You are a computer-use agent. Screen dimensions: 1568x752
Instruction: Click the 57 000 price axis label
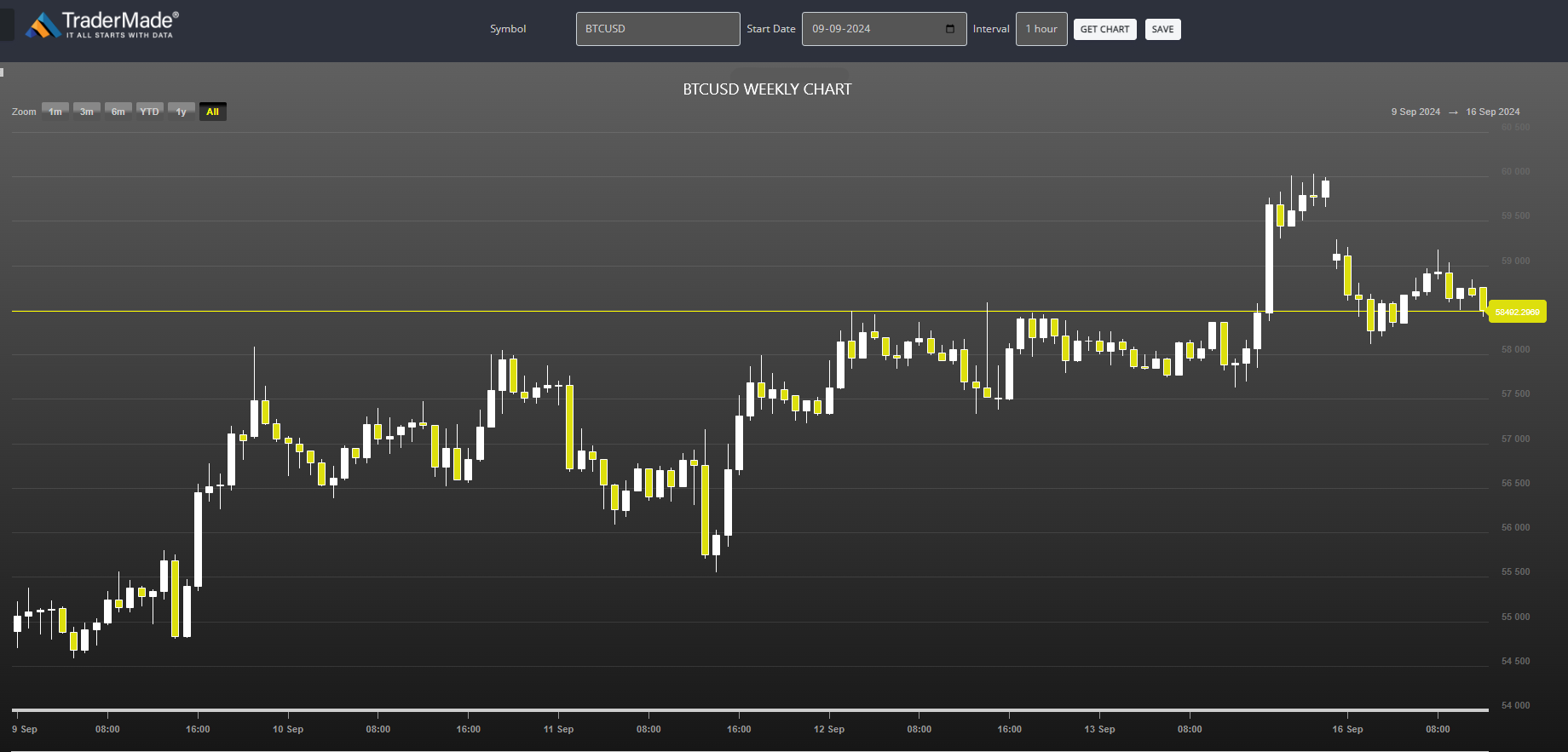(1515, 439)
